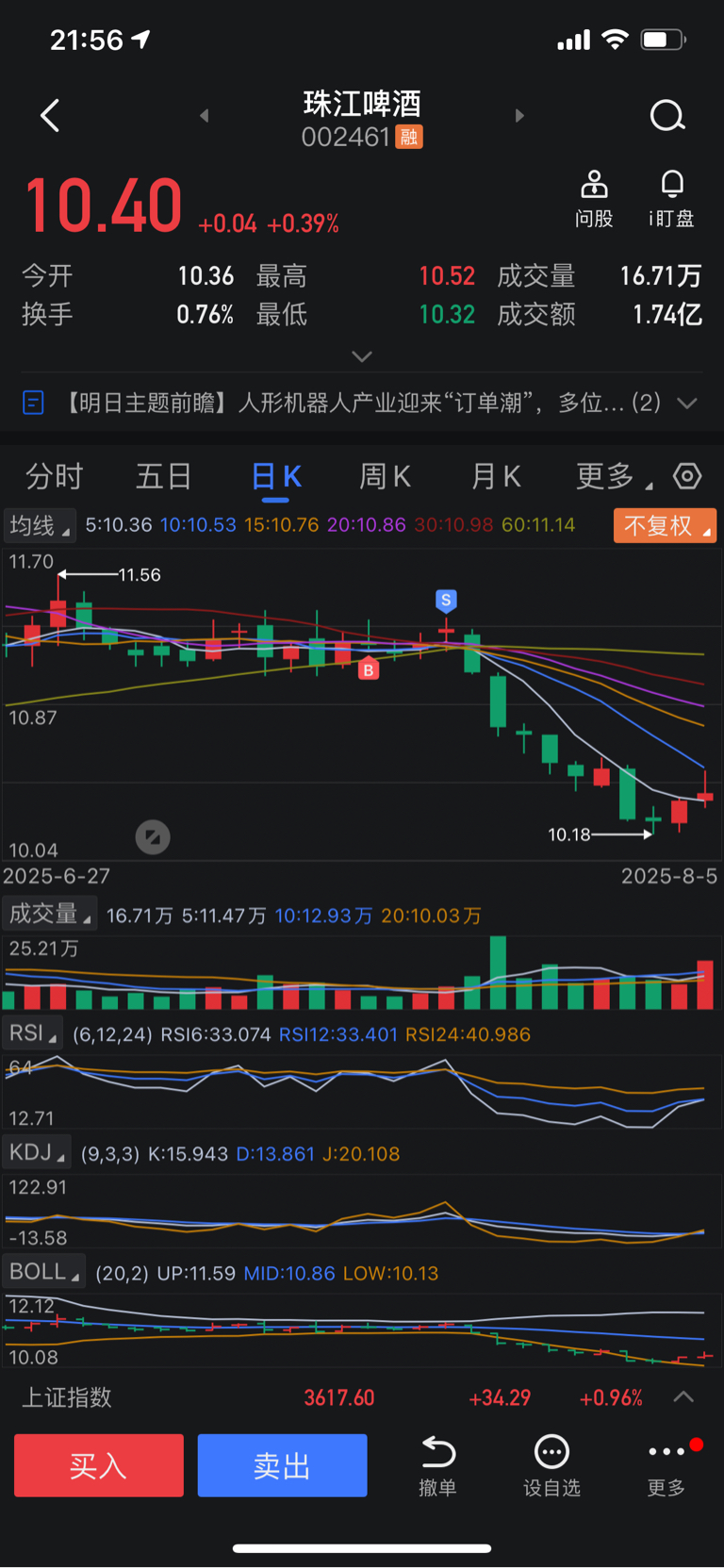
Task: Tap the +0.96% index change
Action: pyautogui.click(x=611, y=1397)
